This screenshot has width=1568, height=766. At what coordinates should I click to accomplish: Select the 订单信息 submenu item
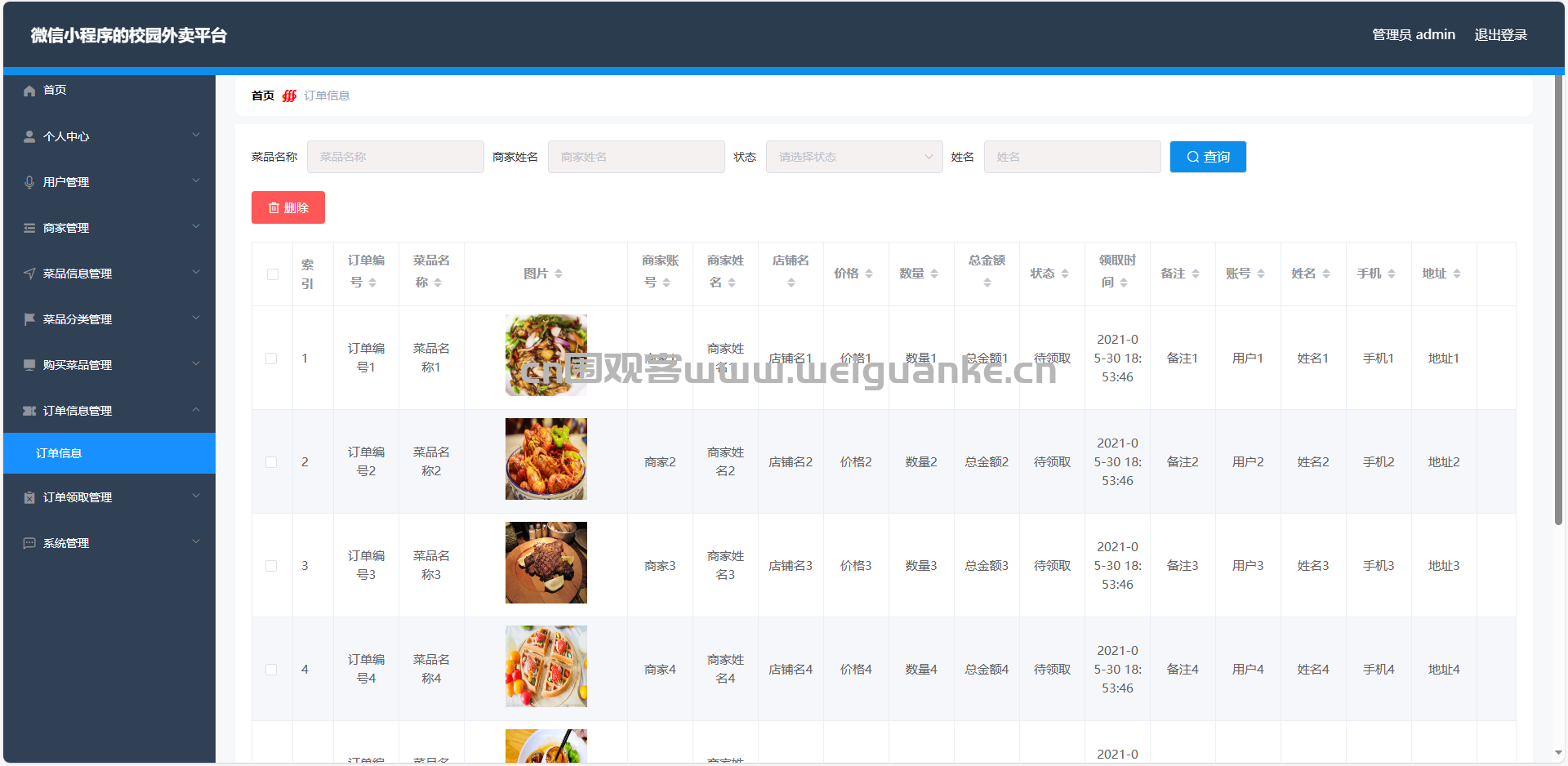109,453
